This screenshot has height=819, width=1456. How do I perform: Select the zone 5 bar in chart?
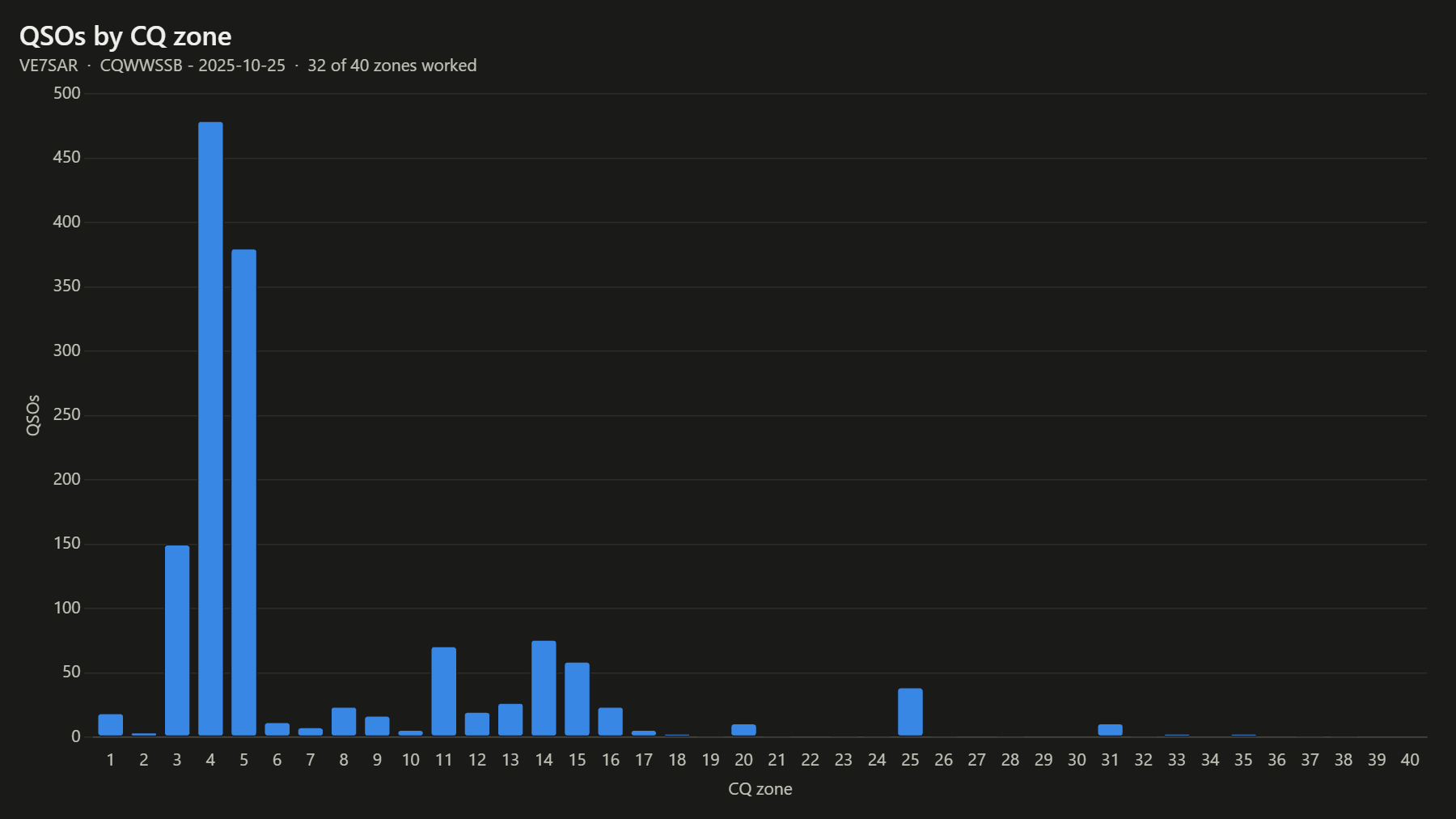point(243,492)
